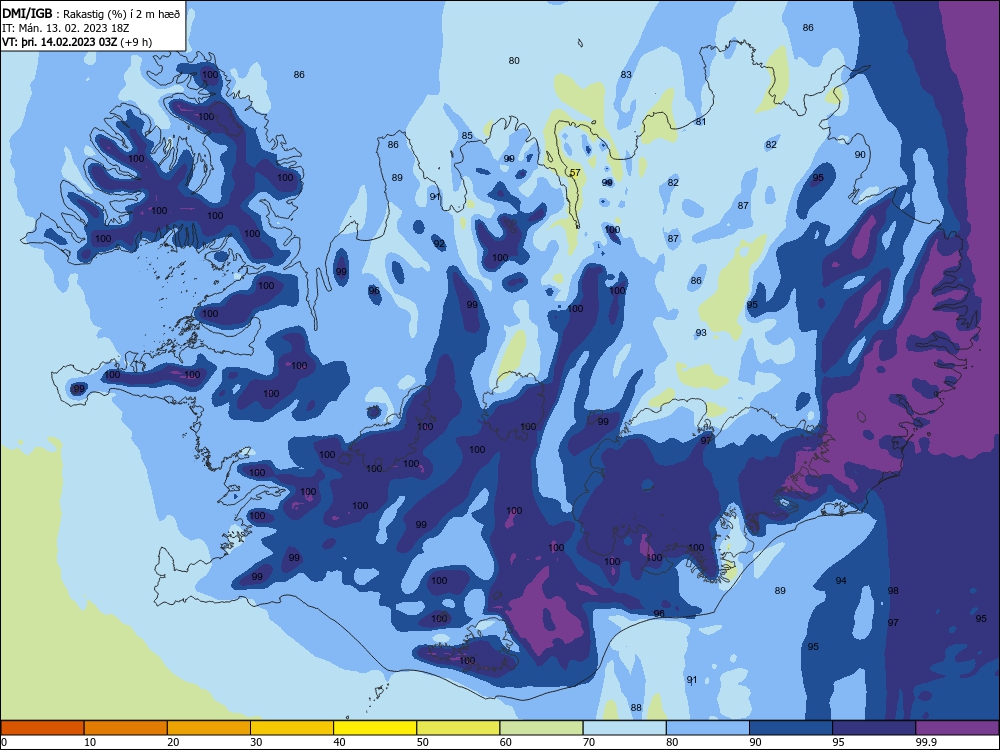Click the '88' humidity value on the map
Image resolution: width=1000 pixels, height=750 pixels.
coord(636,707)
